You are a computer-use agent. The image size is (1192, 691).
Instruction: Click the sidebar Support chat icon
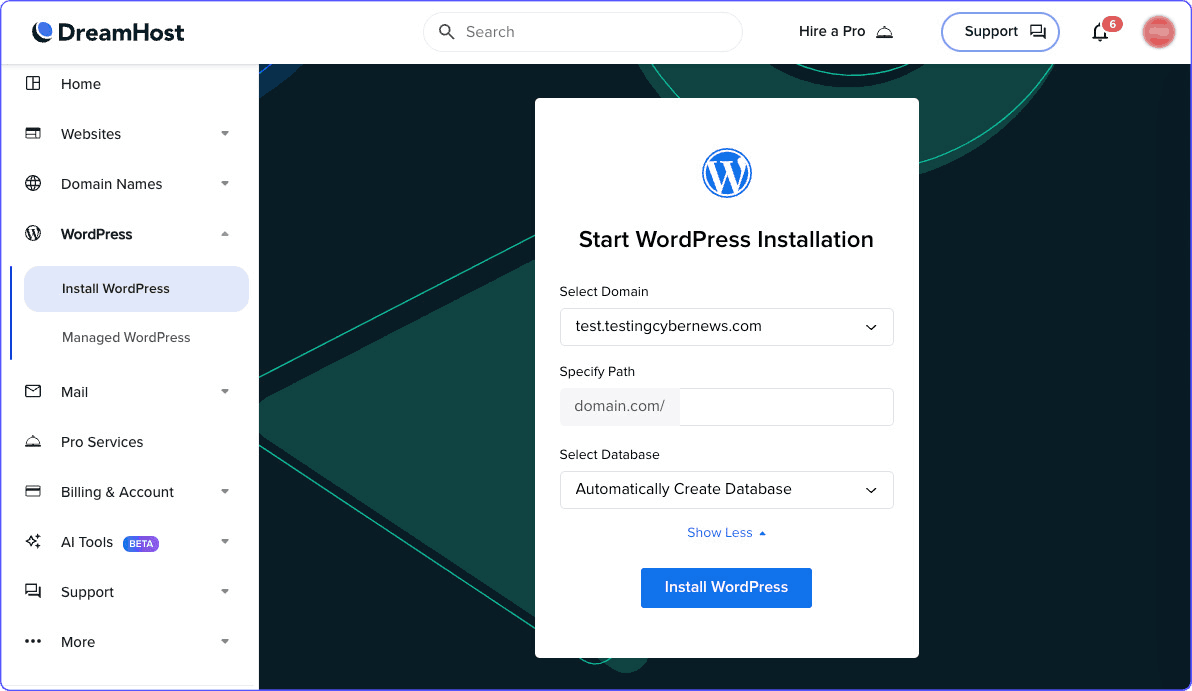pyautogui.click(x=33, y=591)
